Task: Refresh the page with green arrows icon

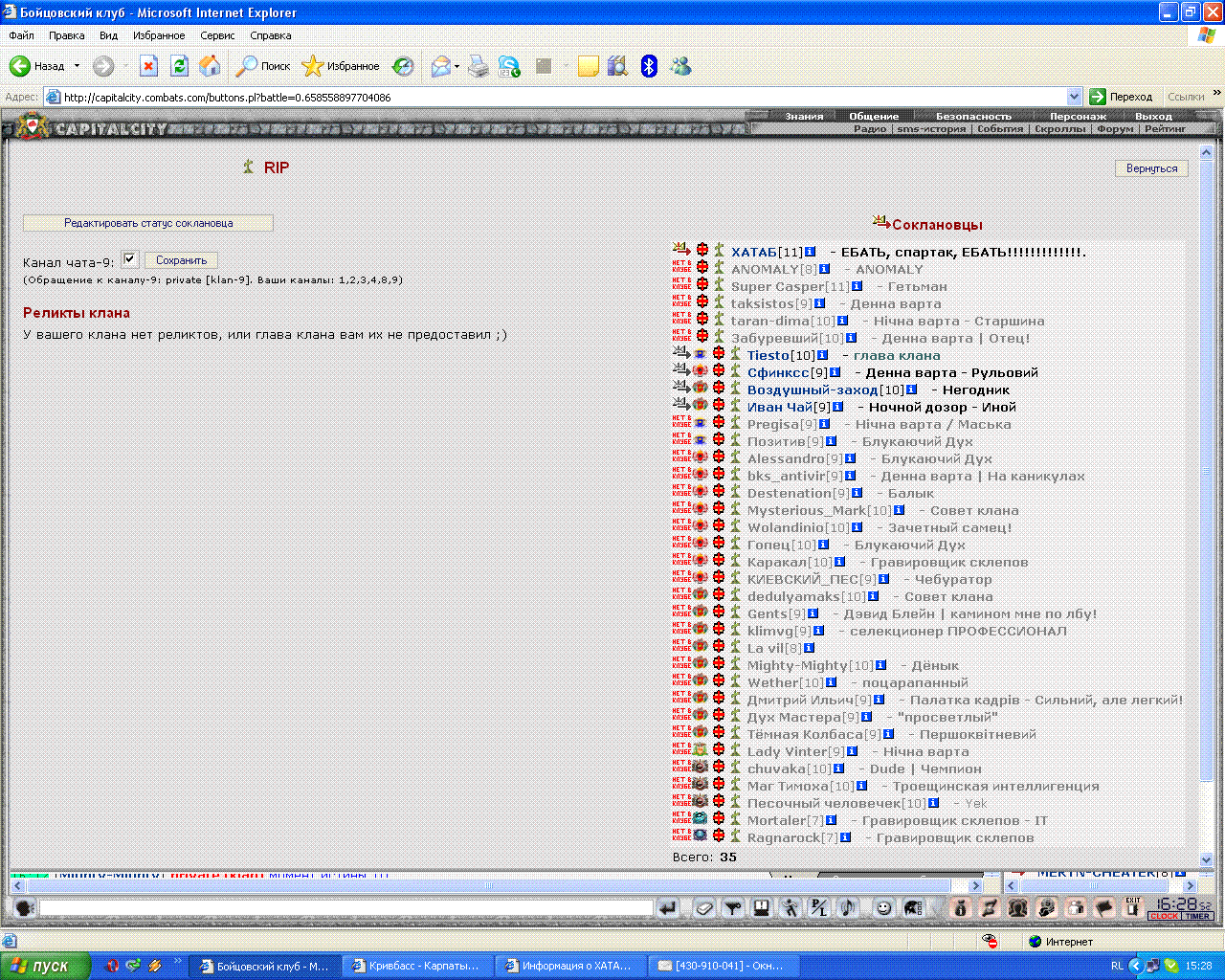Action: [179, 66]
